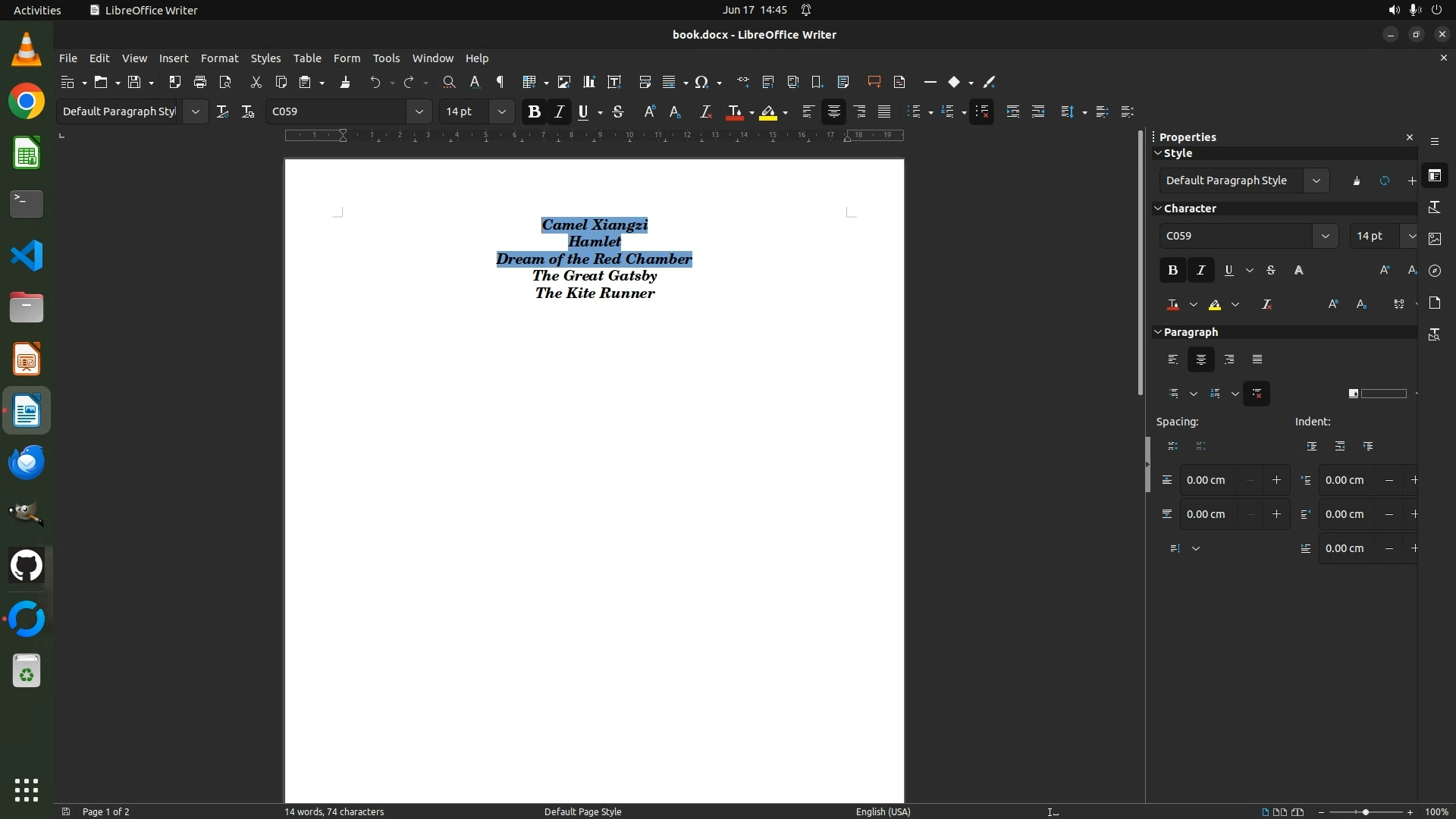Click the Find & Replace magnifier icon
Image resolution: width=1456 pixels, height=819 pixels.
(x=449, y=82)
